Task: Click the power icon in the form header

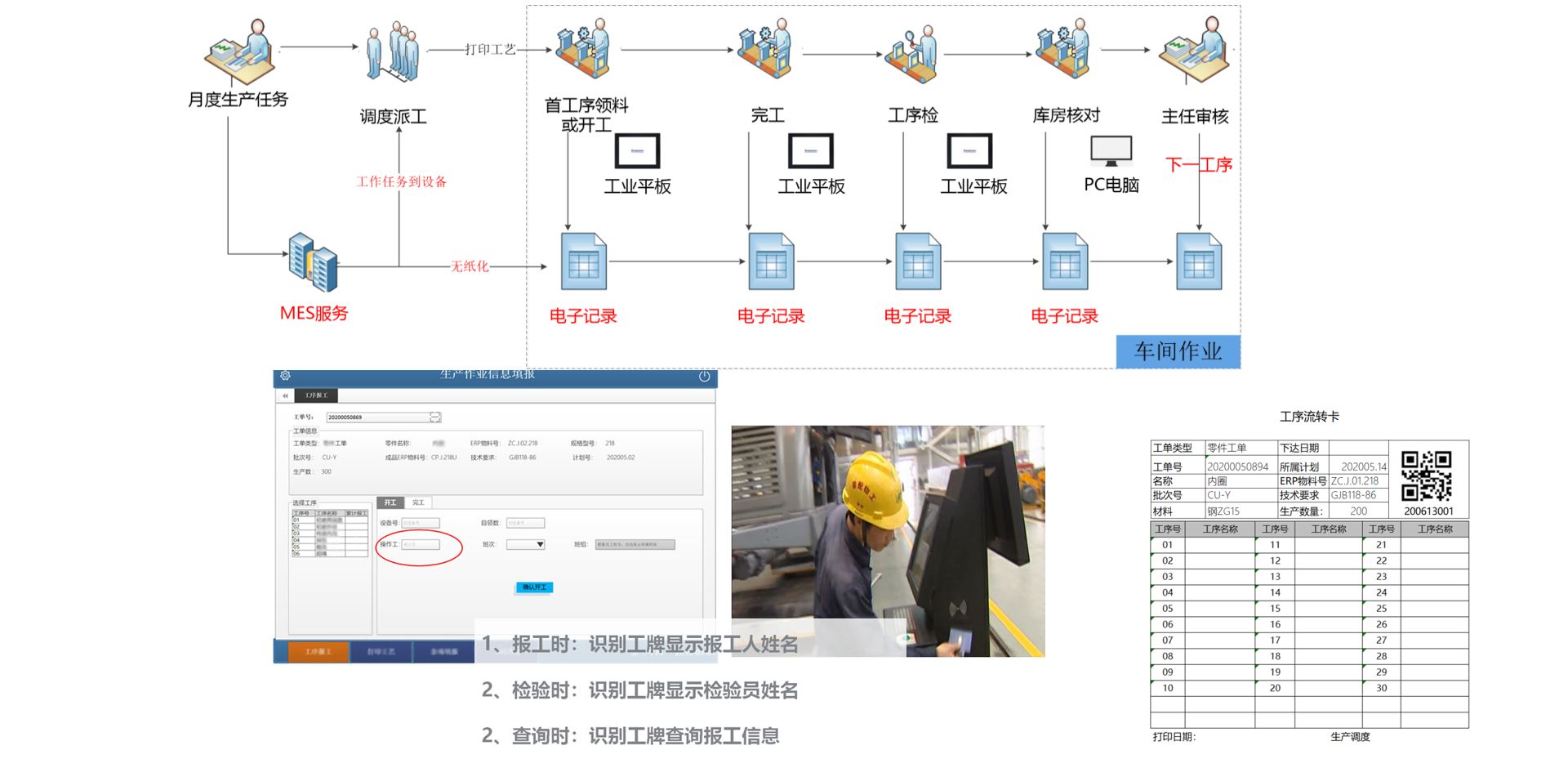Action: [x=704, y=377]
